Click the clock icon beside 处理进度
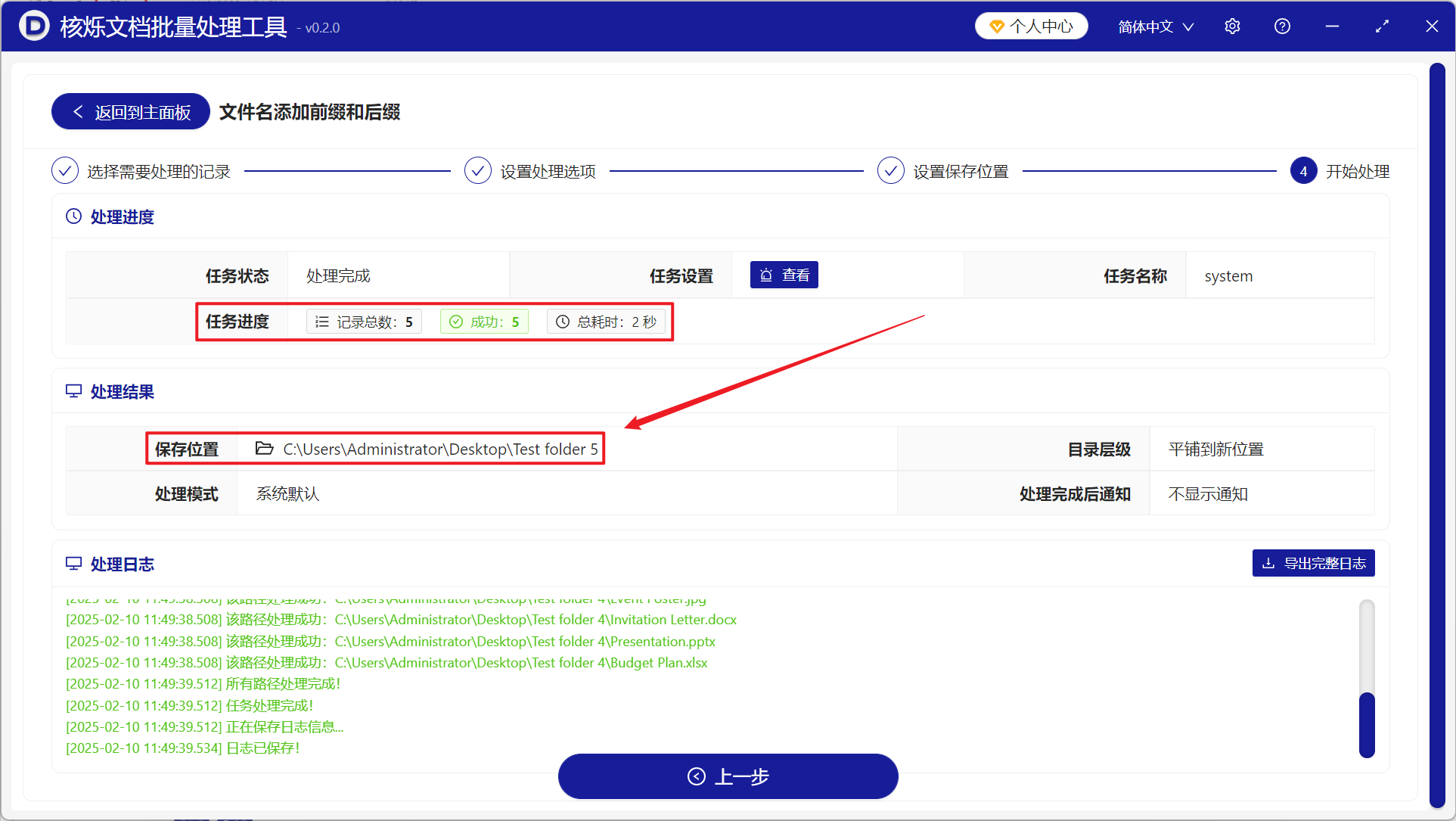This screenshot has height=821, width=1456. pyautogui.click(x=73, y=216)
